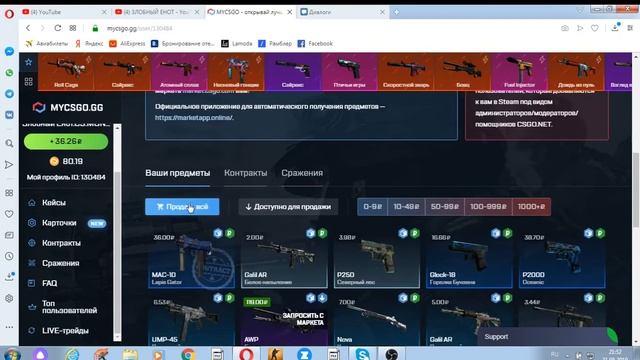This screenshot has height=360, width=640.
Task: Switch to 'Сражения' tab
Action: 302,173
